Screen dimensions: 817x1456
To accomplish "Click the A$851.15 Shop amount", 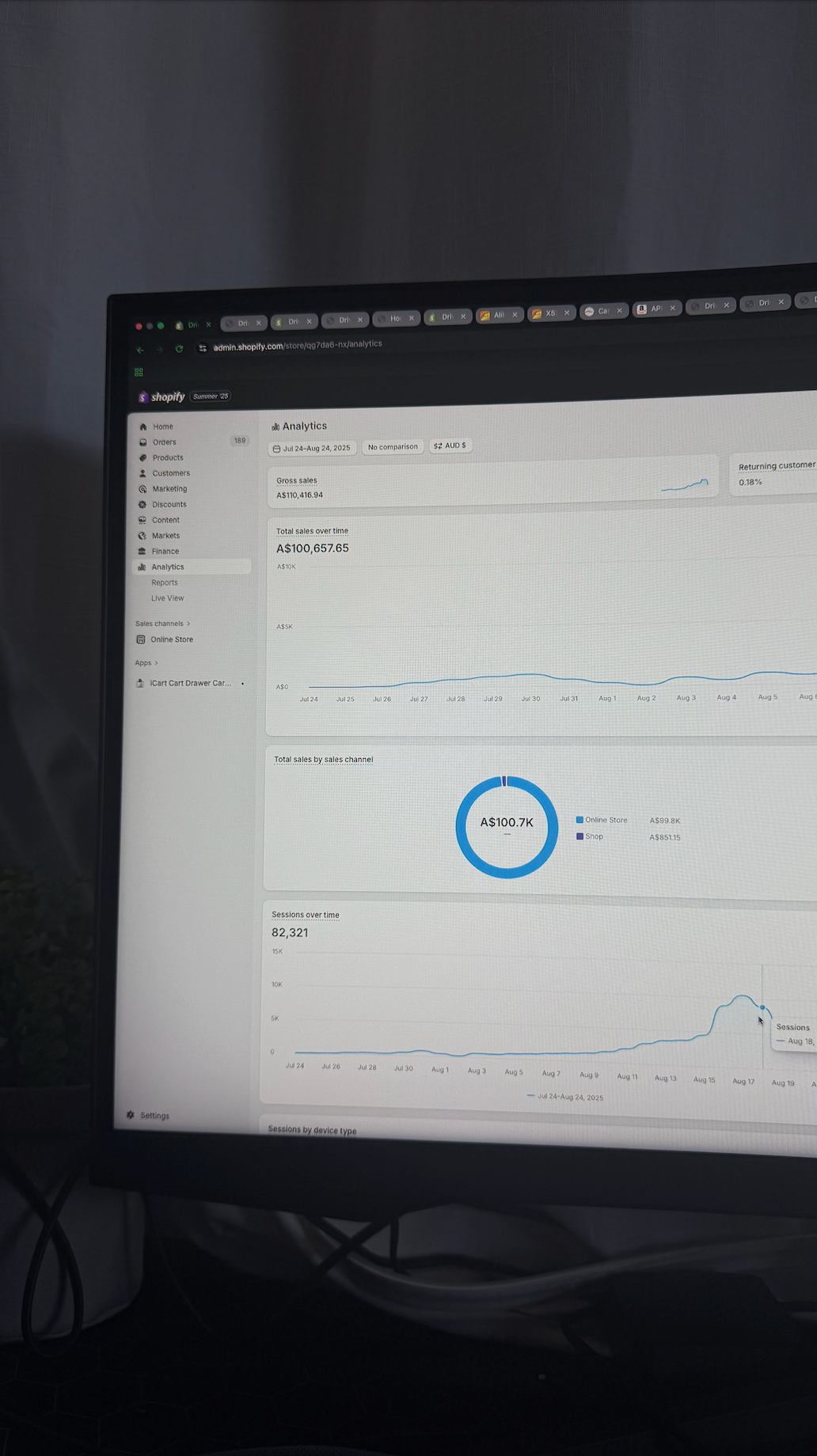I will click(x=665, y=837).
